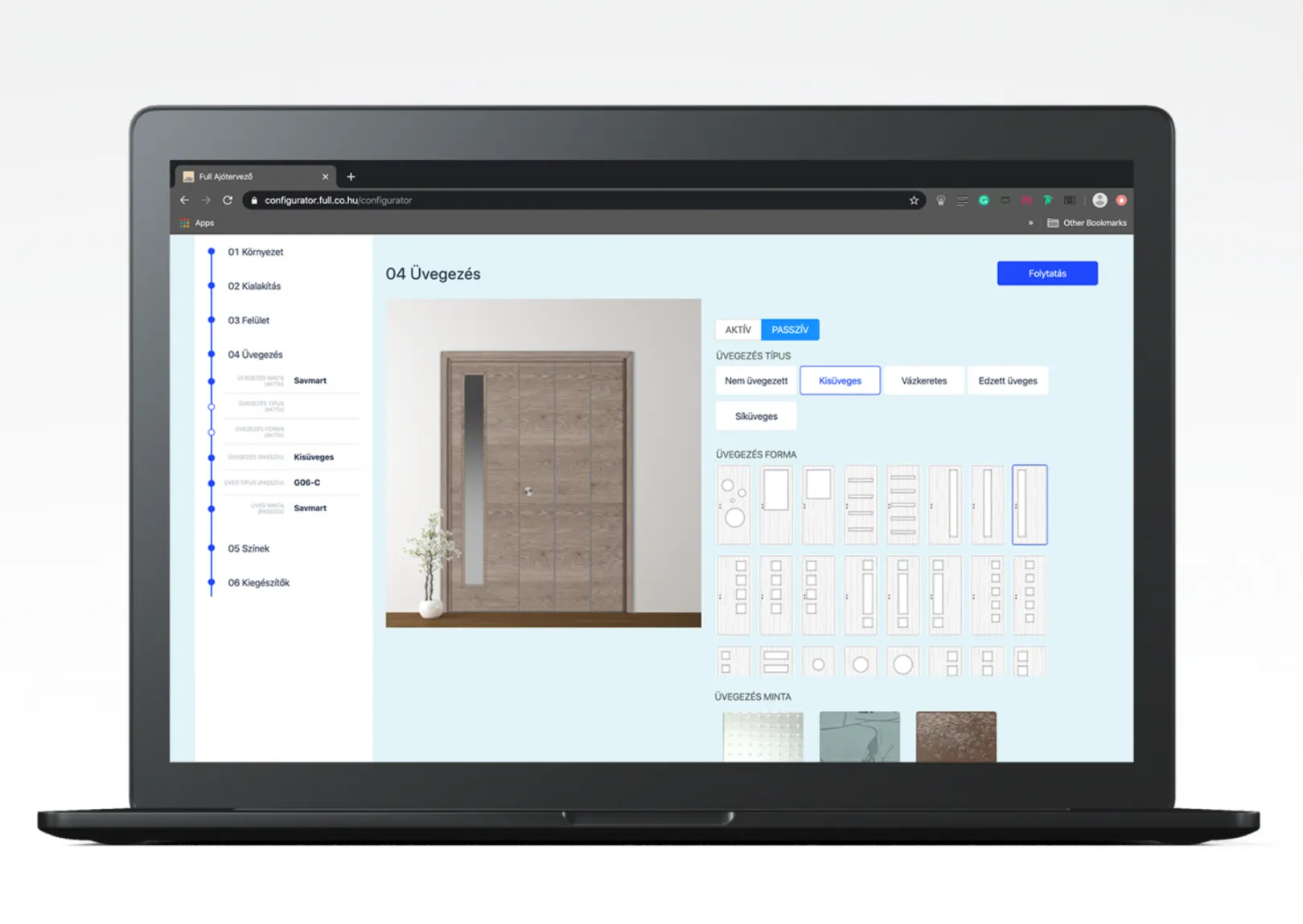Switch to the AKTÍV door leaf tab
Image resolution: width=1303 pixels, height=924 pixels.
pyautogui.click(x=738, y=330)
